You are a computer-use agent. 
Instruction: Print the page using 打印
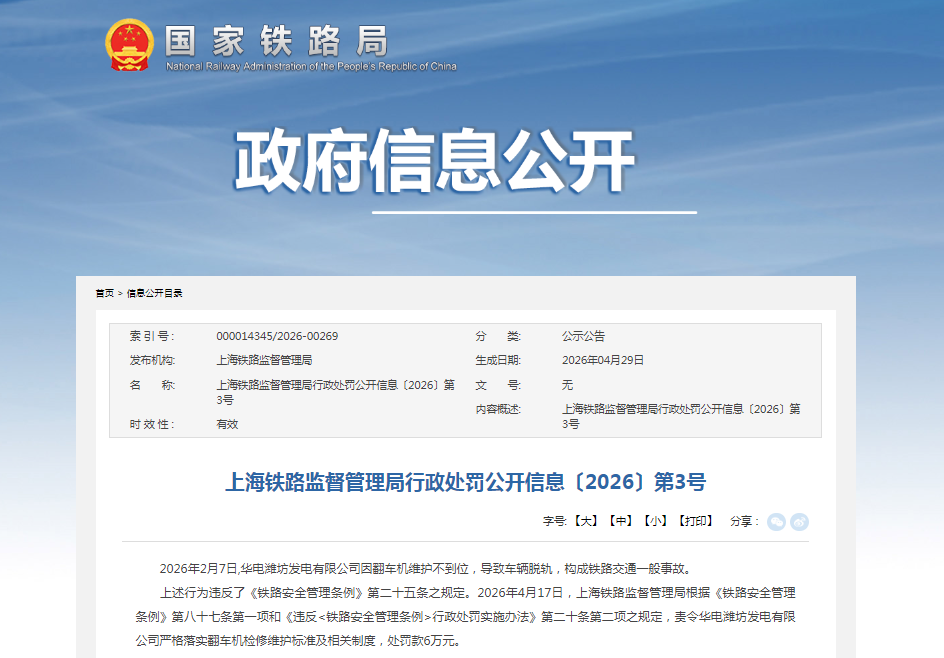[x=695, y=522]
